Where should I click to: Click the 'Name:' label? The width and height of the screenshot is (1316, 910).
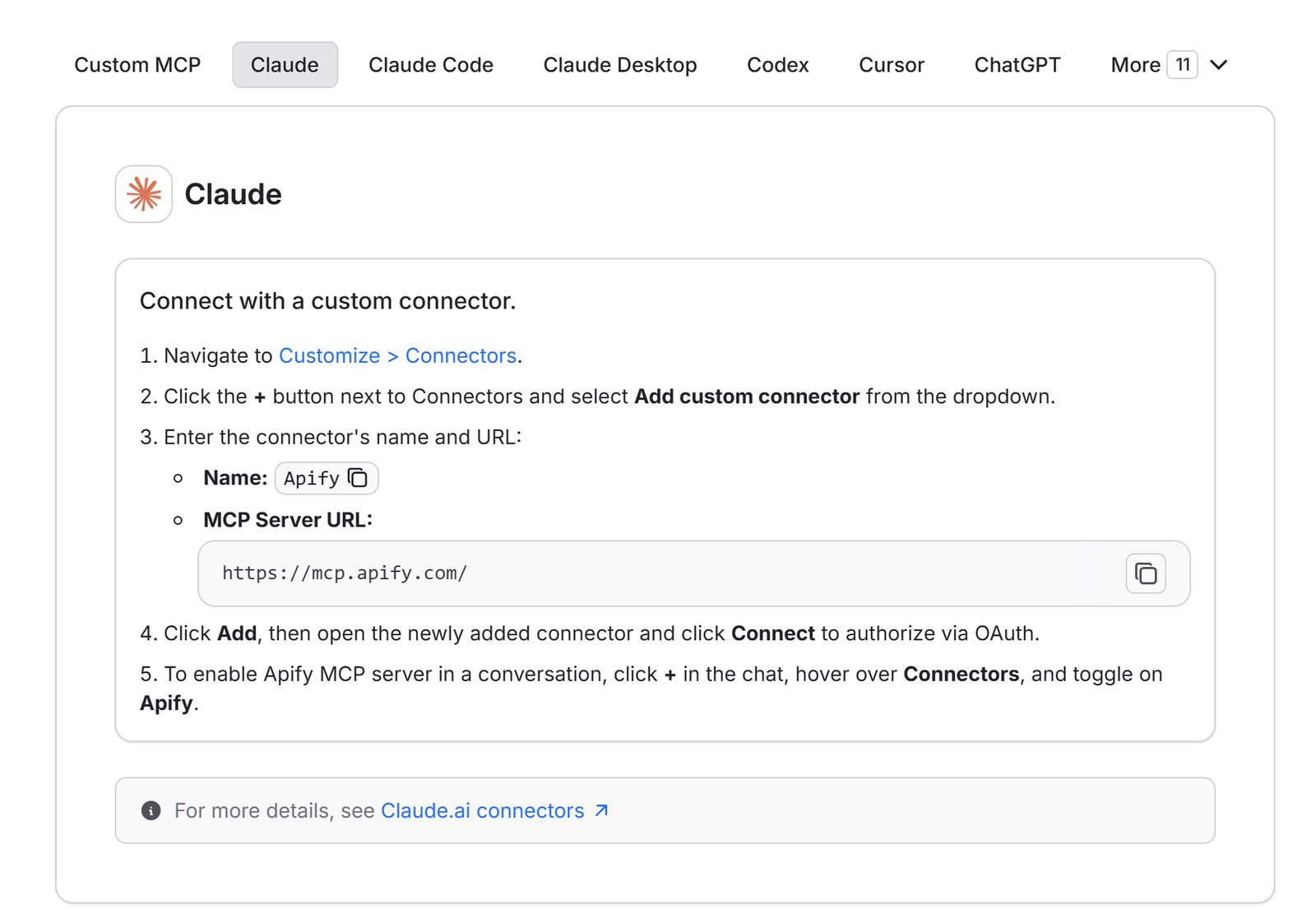pyautogui.click(x=235, y=478)
